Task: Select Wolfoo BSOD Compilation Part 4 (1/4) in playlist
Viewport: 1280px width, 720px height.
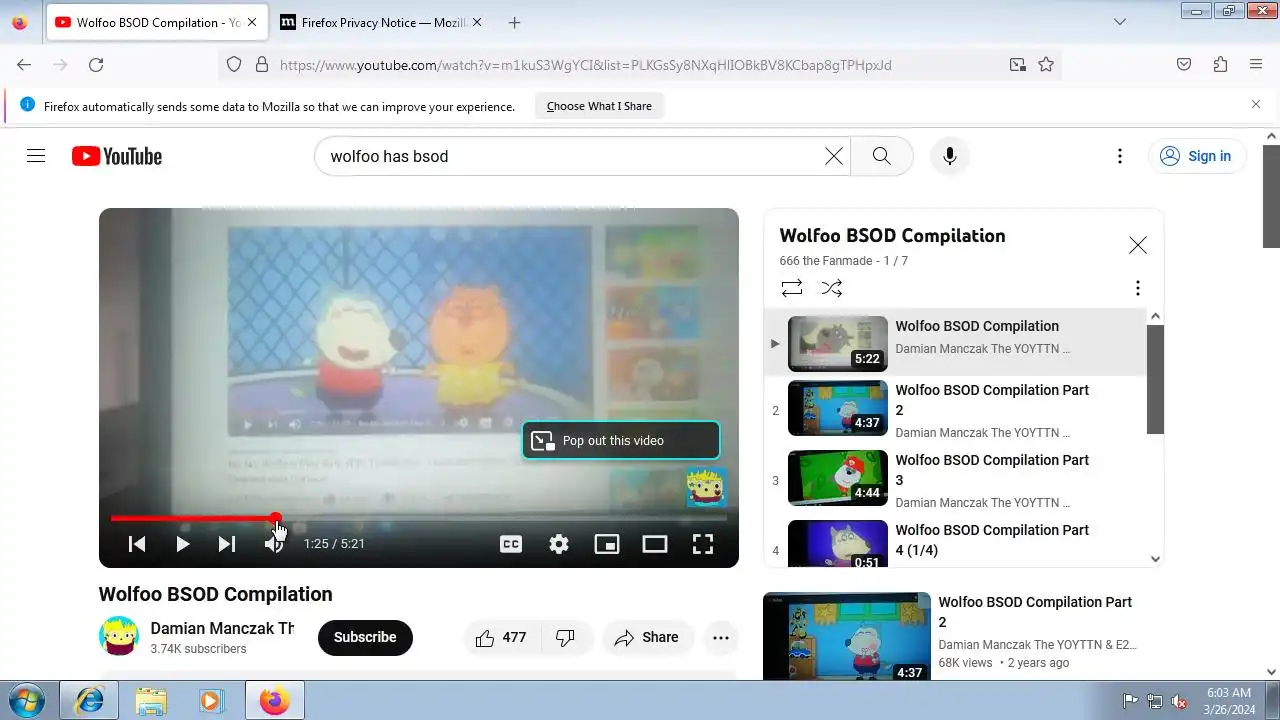Action: (956, 543)
